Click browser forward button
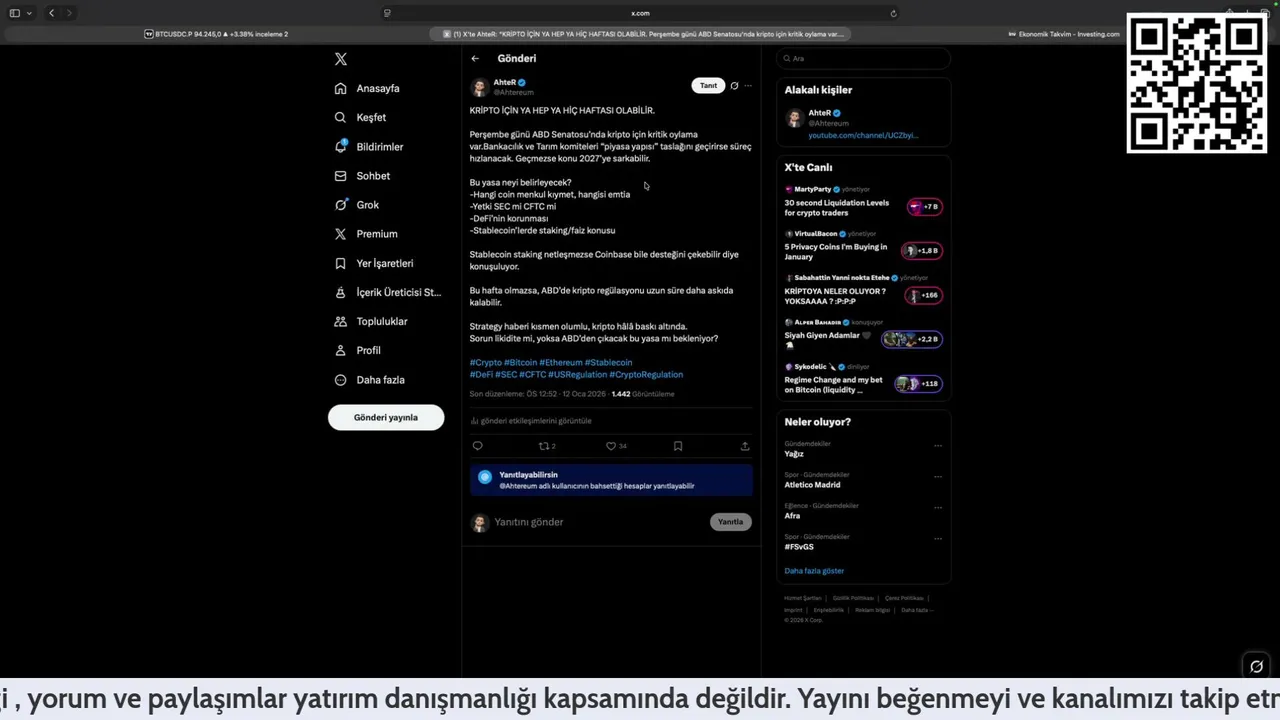1280x720 pixels. 68,13
